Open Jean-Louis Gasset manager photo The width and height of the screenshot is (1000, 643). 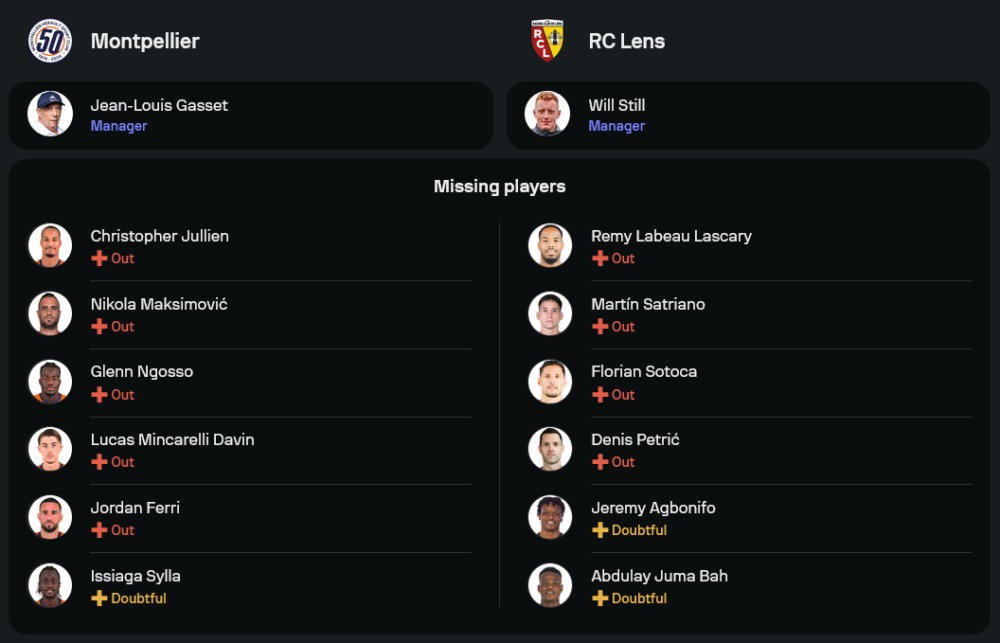click(50, 114)
